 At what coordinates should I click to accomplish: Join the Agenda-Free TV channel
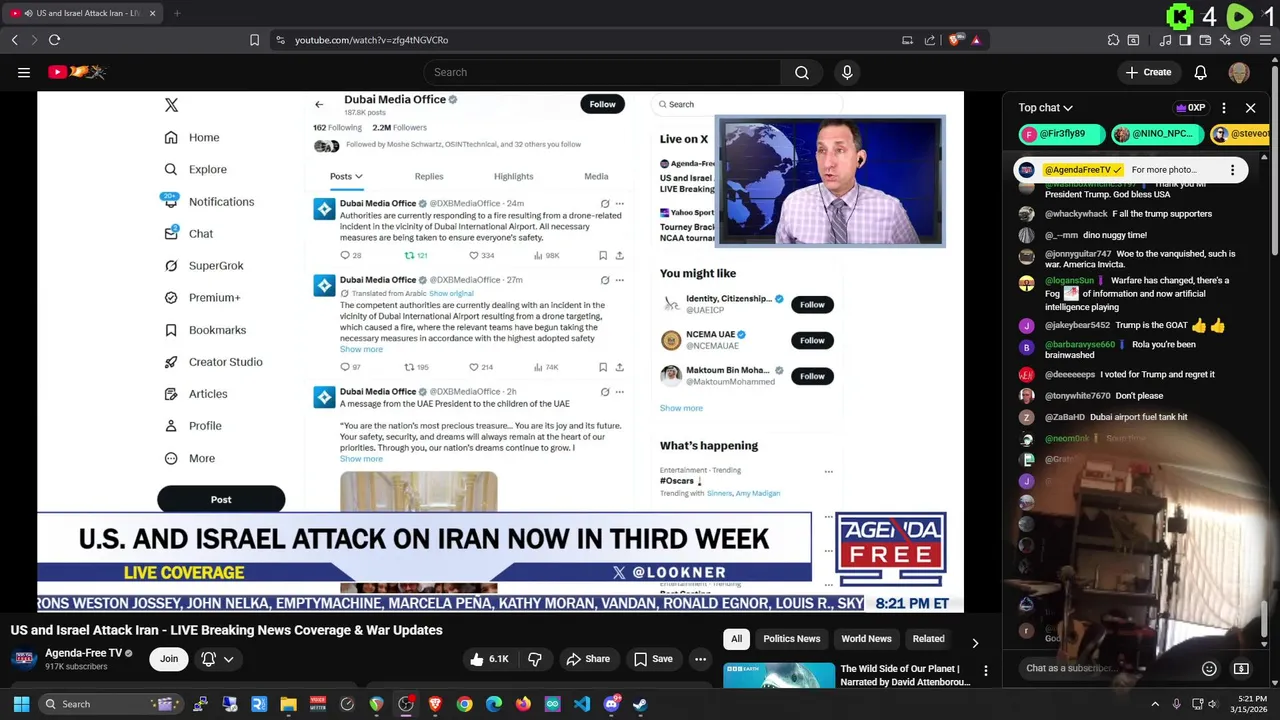[169, 659]
